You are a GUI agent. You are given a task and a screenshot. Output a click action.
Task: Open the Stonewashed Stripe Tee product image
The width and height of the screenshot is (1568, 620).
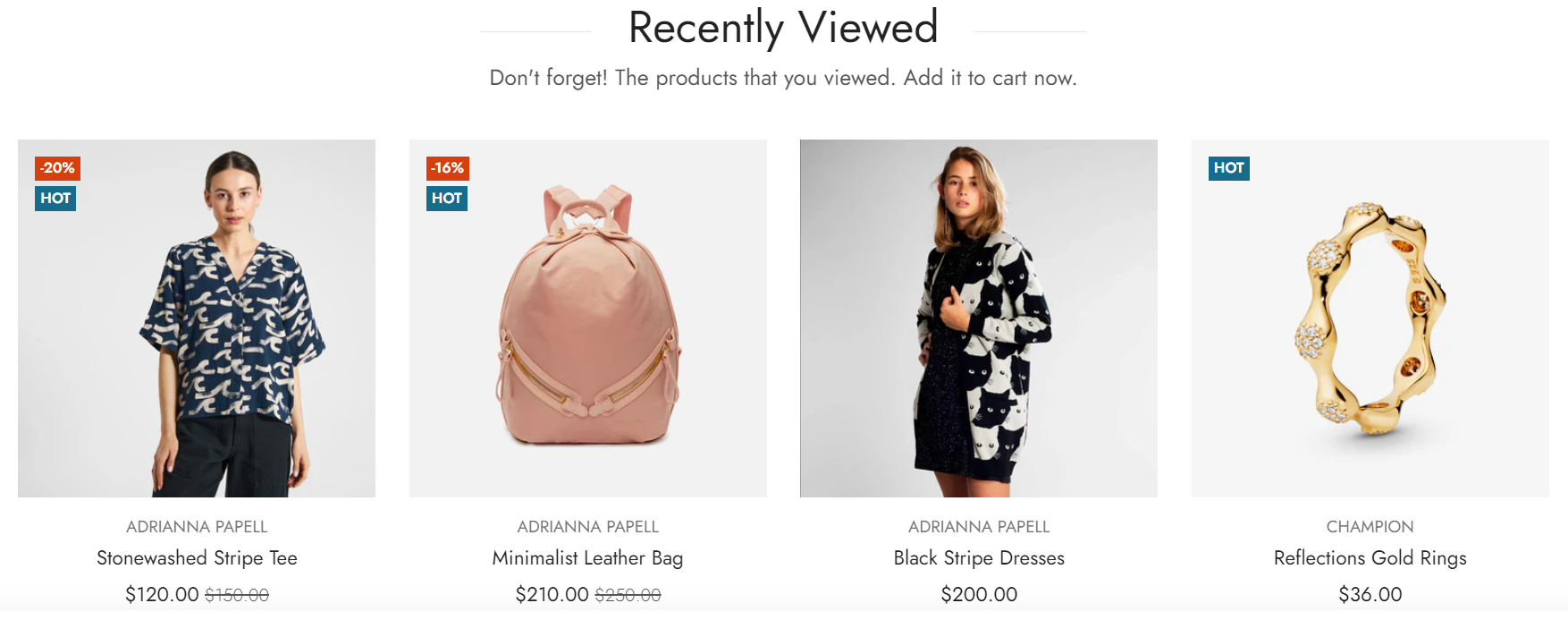point(197,318)
